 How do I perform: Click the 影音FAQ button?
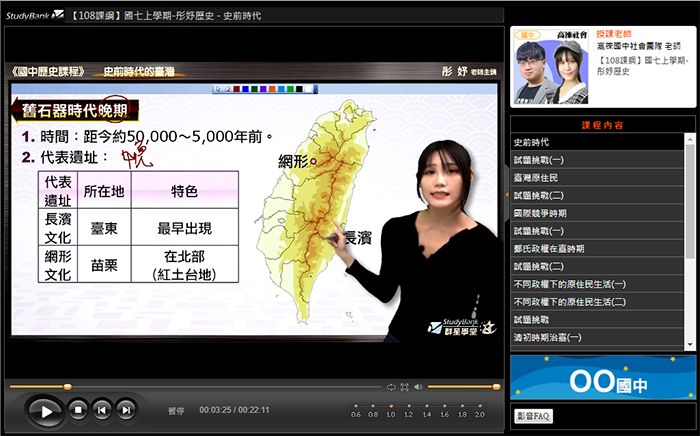[x=532, y=415]
